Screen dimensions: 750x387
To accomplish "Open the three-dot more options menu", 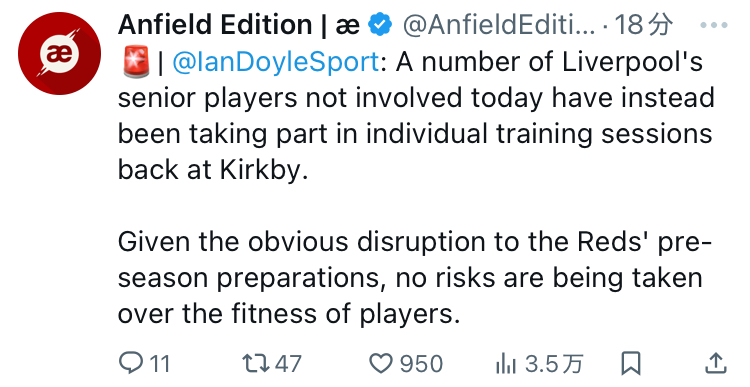I will pos(714,25).
